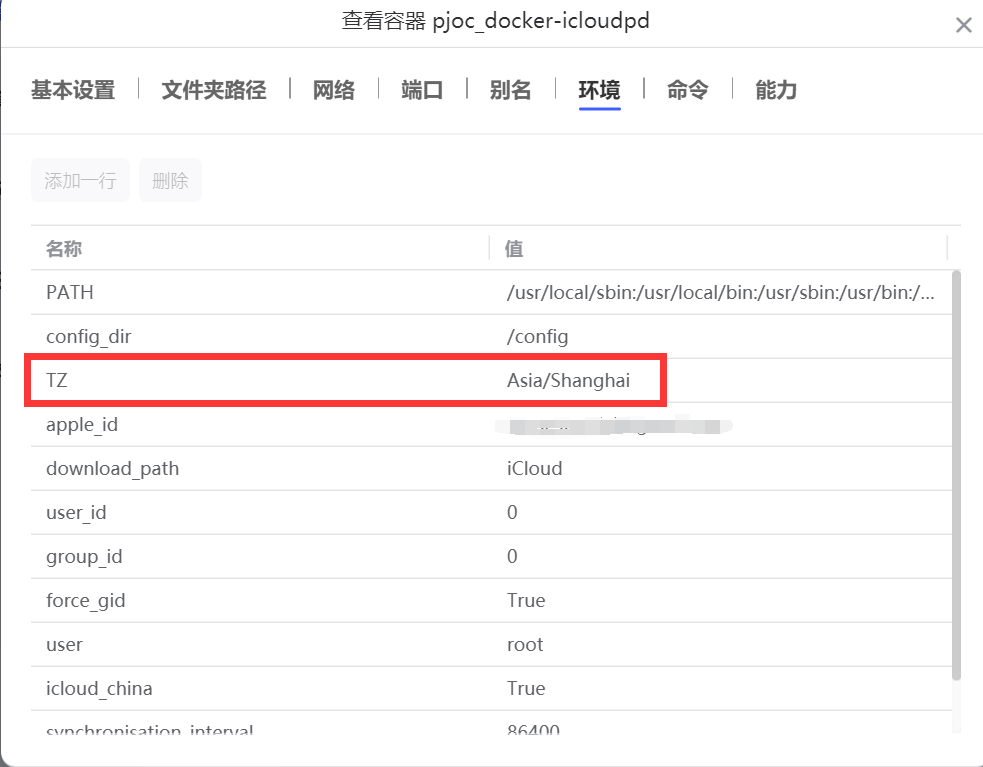Switch to the 命令 tab

tap(688, 90)
